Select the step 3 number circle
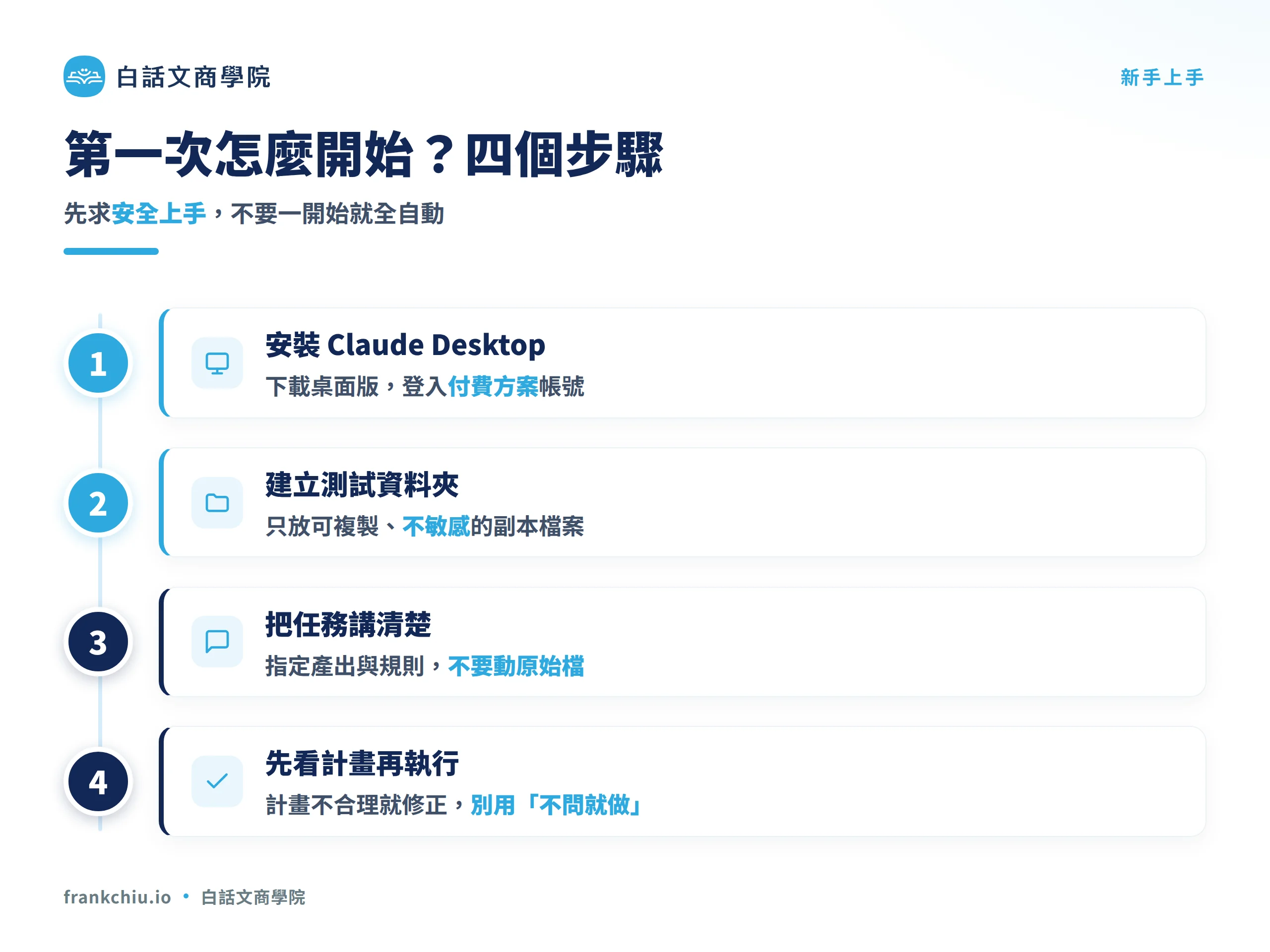The image size is (1270, 952). 98,642
